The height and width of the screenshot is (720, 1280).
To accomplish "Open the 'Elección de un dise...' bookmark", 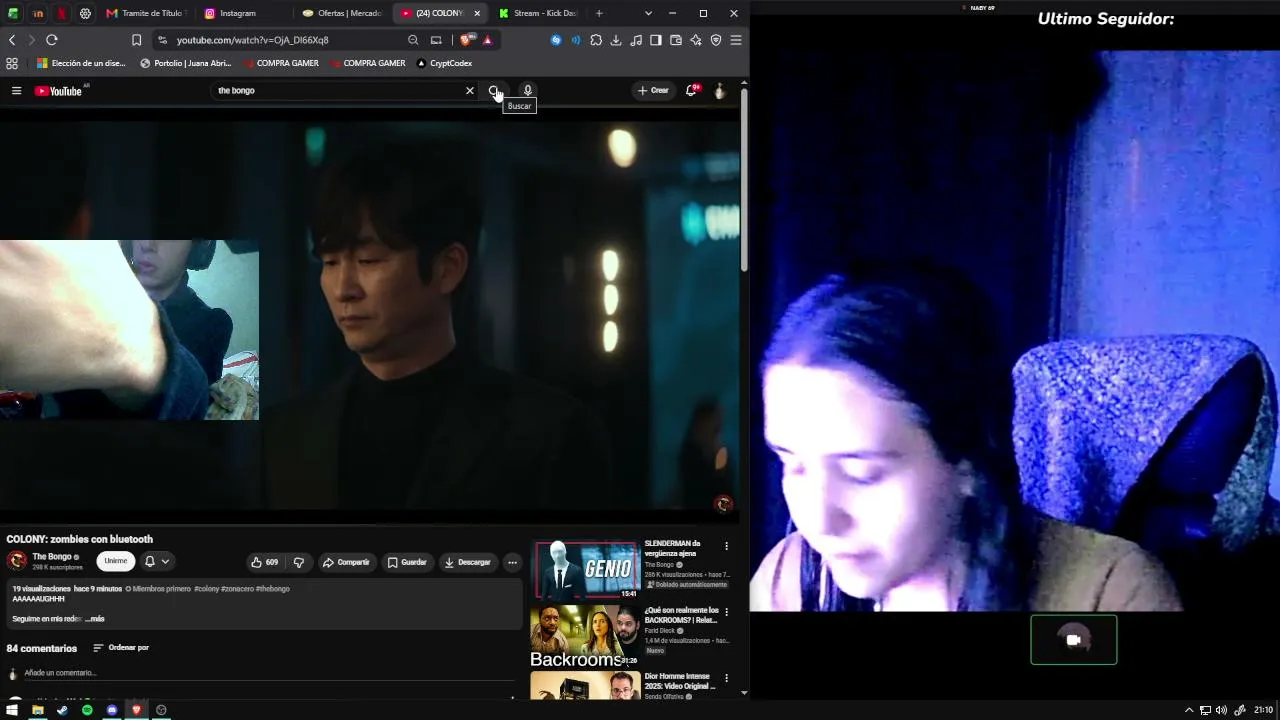I will 81,63.
